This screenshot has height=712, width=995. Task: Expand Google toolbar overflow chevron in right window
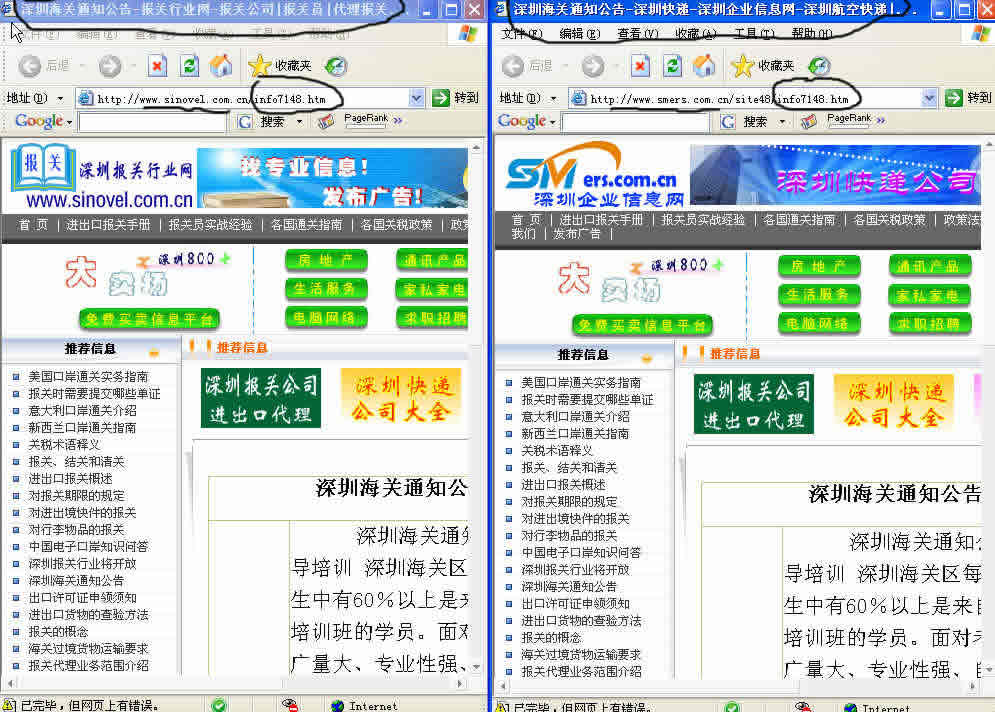[x=881, y=119]
